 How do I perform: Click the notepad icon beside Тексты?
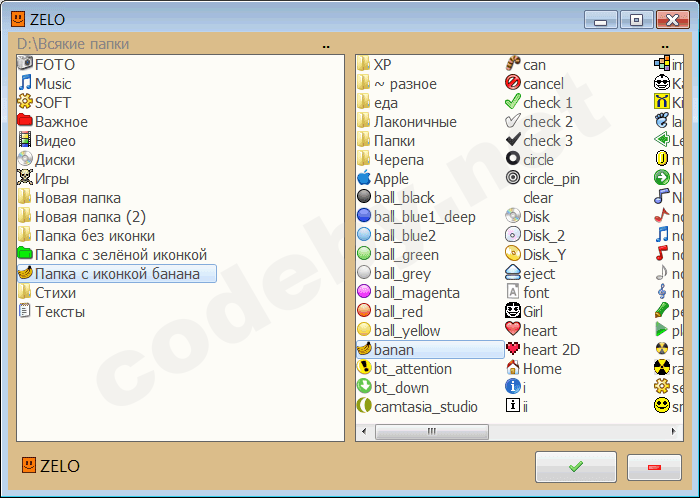25,311
